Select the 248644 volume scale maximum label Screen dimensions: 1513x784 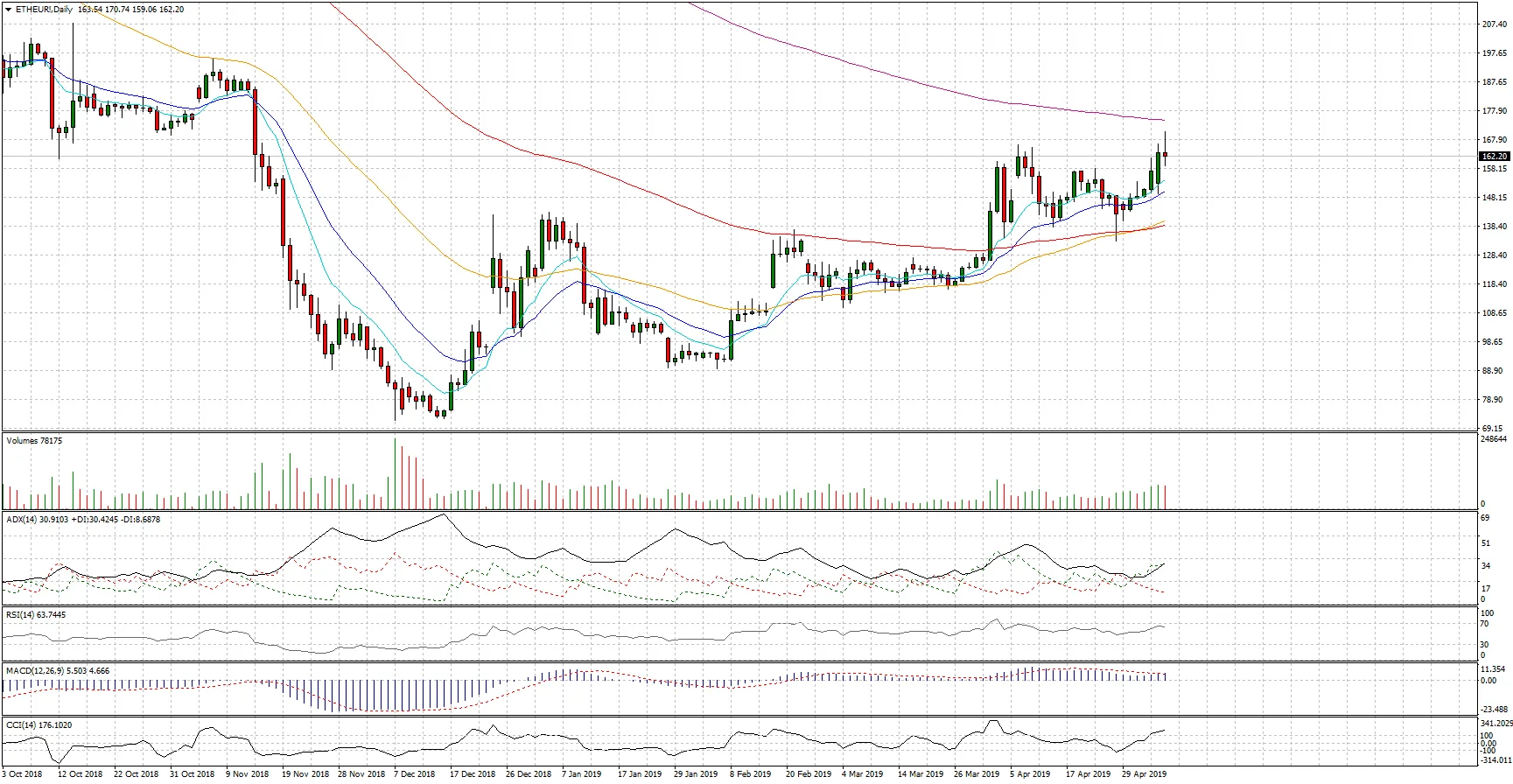pyautogui.click(x=1495, y=437)
